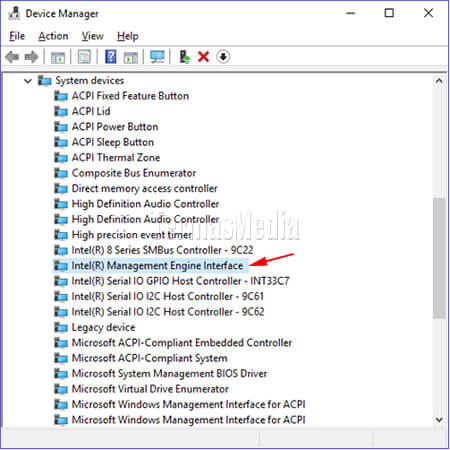
Task: Open the blue Help question mark icon
Action: (111, 57)
